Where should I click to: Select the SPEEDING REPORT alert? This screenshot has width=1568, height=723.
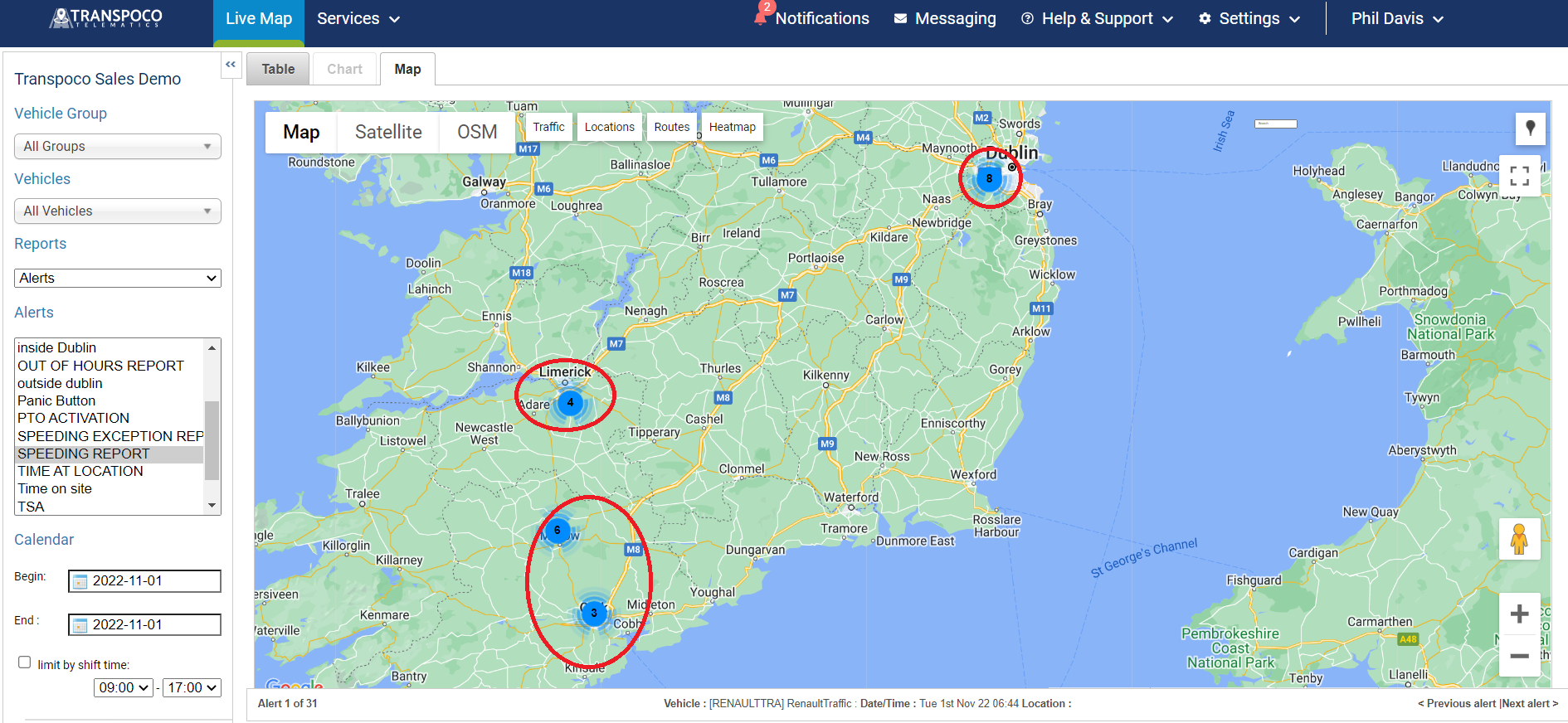click(x=109, y=454)
